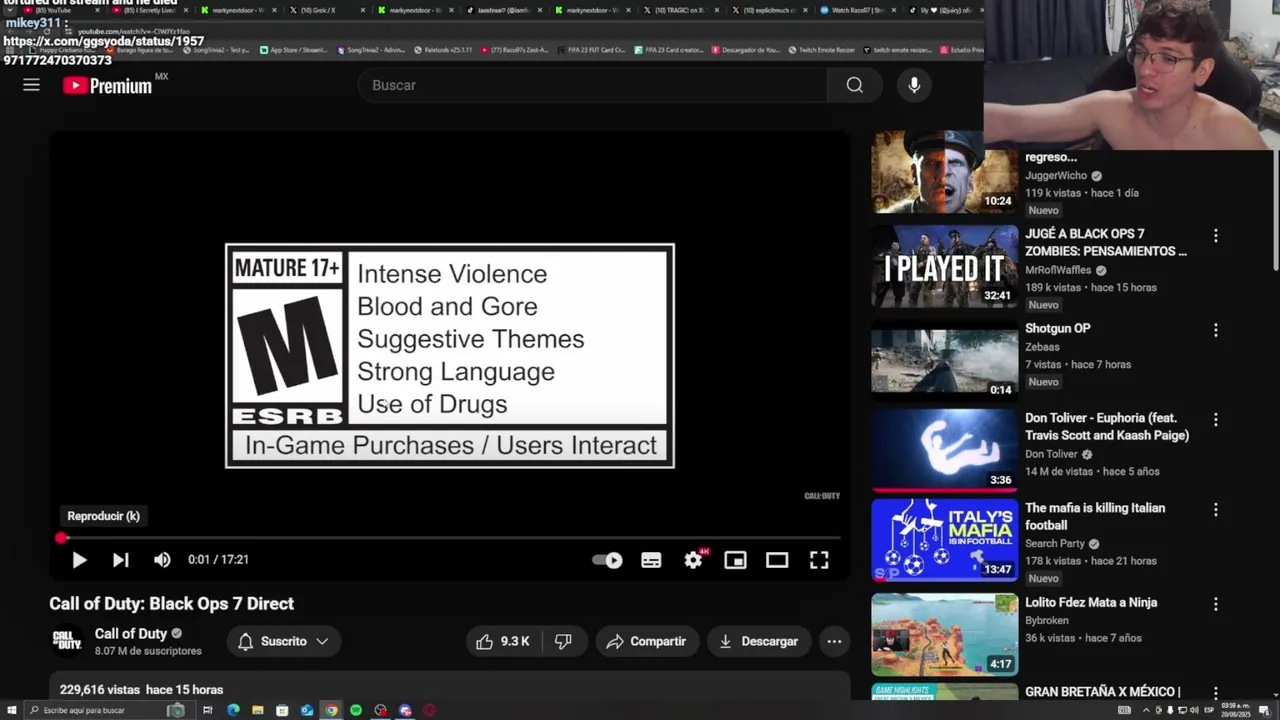Viewport: 1280px width, 720px height.
Task: Open Microsoft Store from the taskbar
Action: (x=282, y=710)
